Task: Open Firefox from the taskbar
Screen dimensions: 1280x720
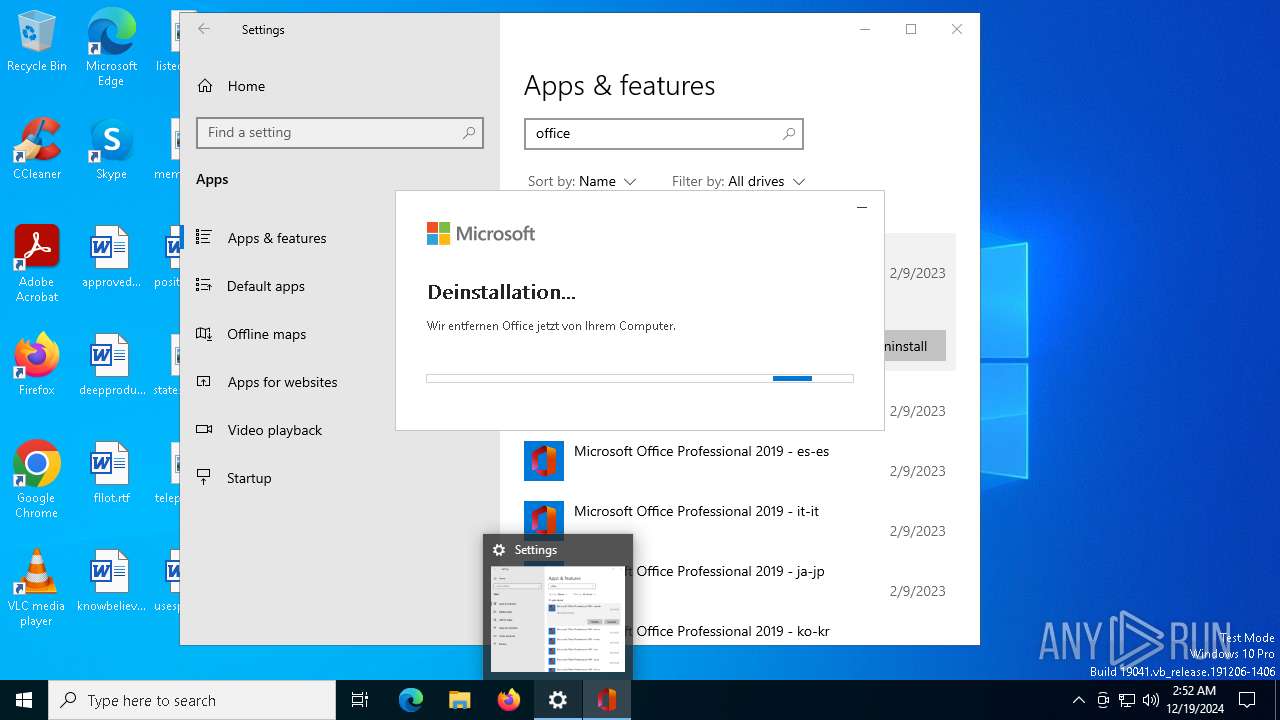Action: [509, 700]
